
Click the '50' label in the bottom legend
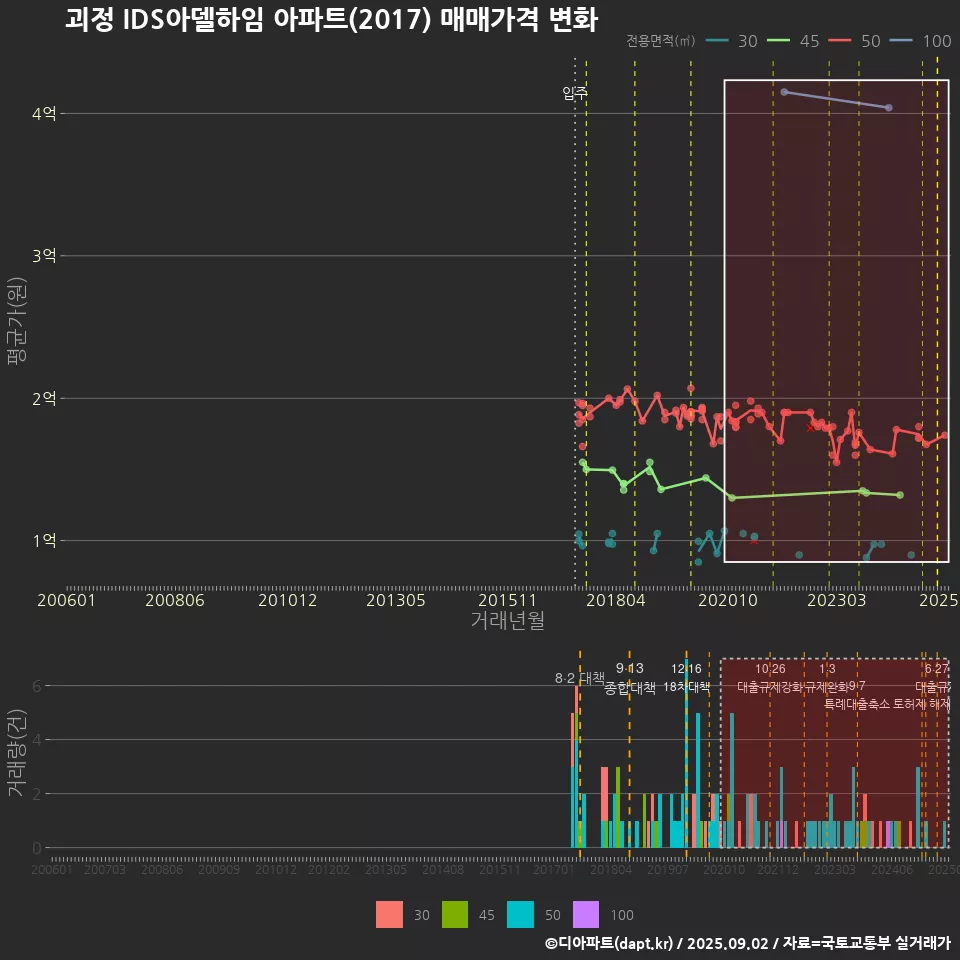pyautogui.click(x=553, y=915)
